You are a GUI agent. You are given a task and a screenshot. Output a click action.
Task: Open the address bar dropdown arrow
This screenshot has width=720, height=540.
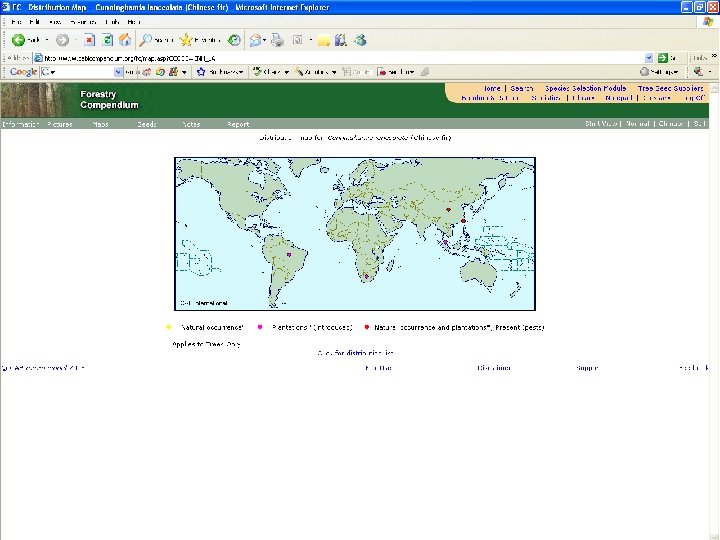(x=649, y=58)
